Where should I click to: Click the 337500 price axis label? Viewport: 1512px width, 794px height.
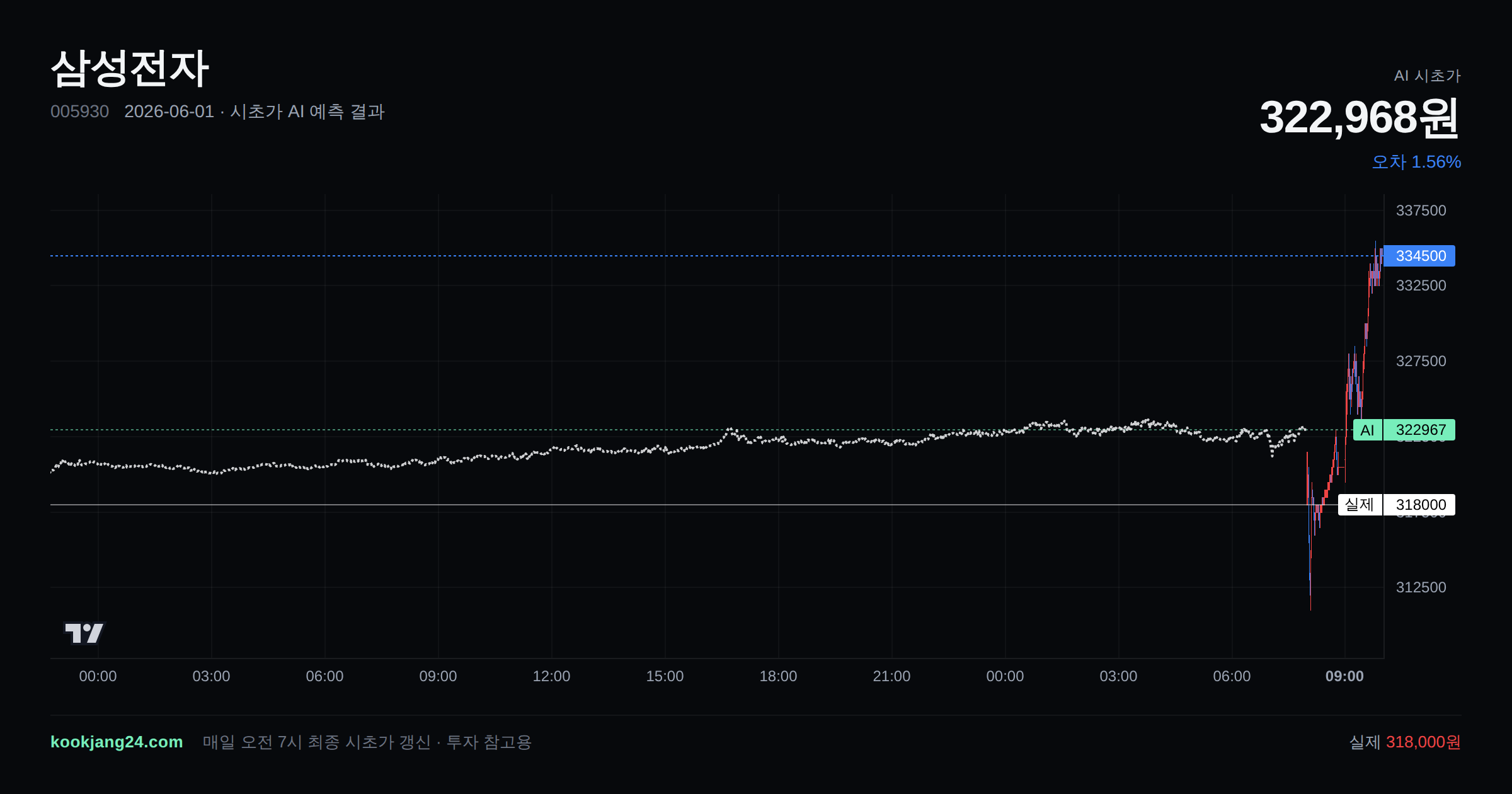click(x=1421, y=210)
